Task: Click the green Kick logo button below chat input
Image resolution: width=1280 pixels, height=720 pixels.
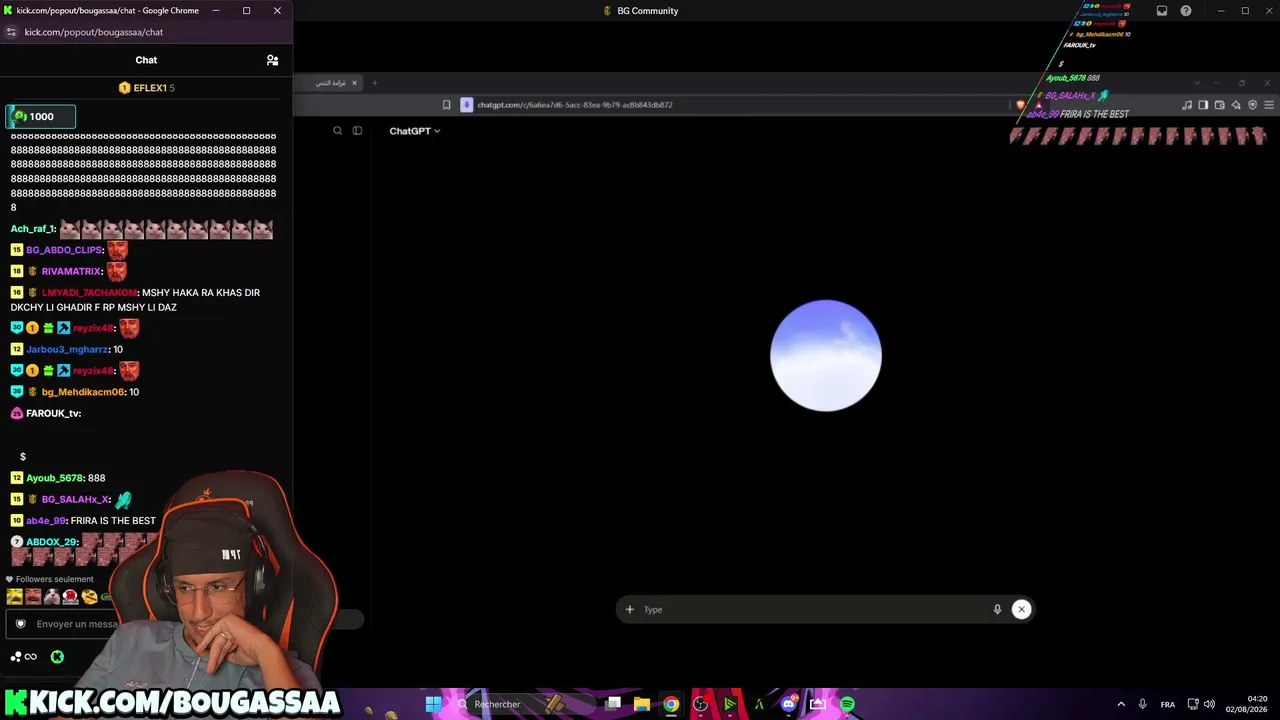Action: click(x=57, y=657)
